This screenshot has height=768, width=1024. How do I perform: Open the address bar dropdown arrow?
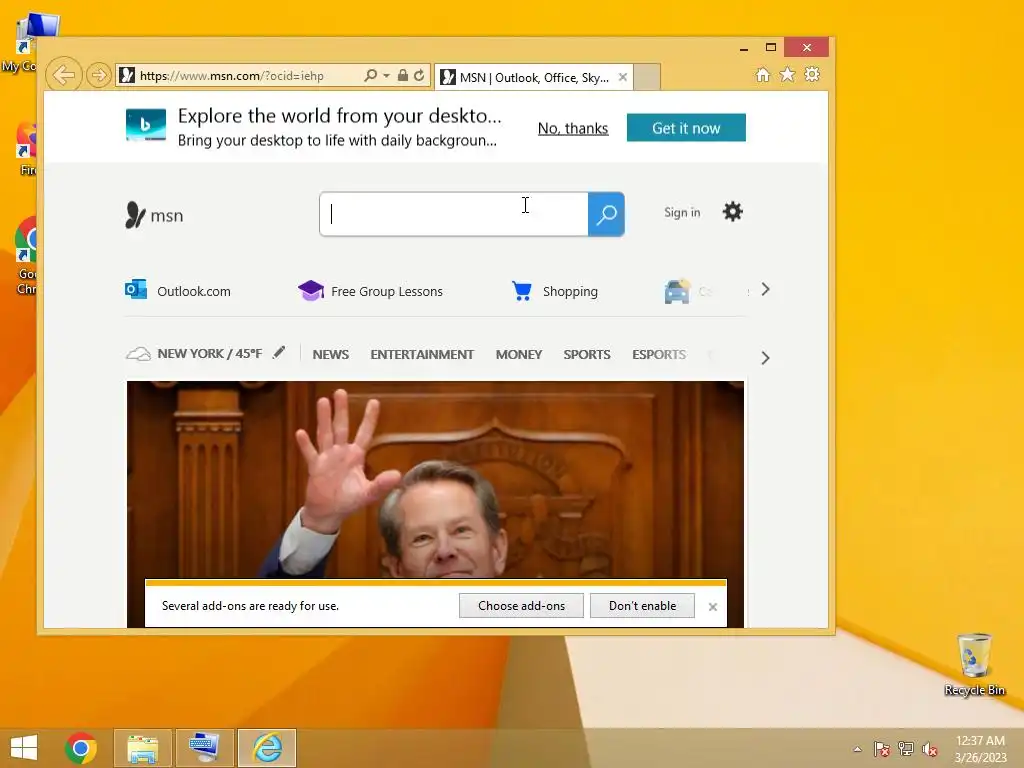(387, 76)
